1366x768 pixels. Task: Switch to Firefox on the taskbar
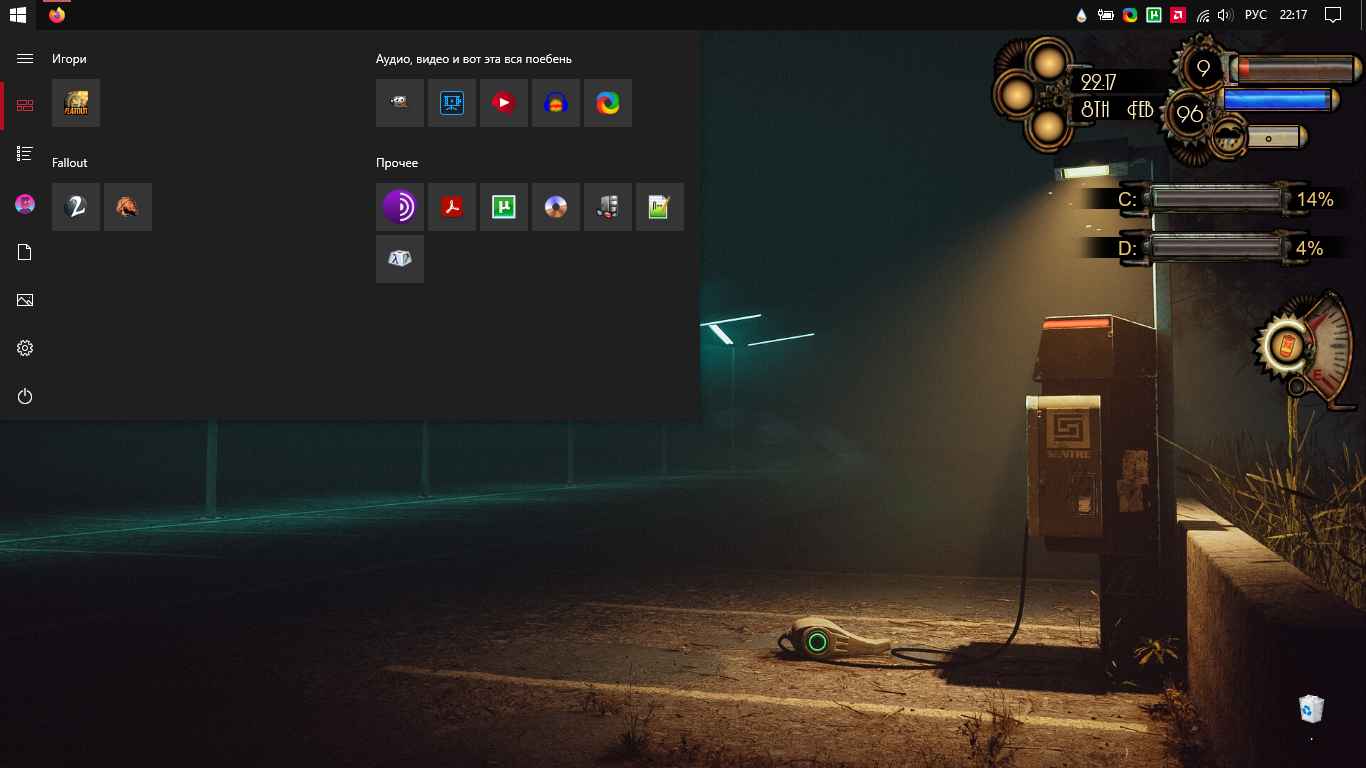tap(57, 15)
